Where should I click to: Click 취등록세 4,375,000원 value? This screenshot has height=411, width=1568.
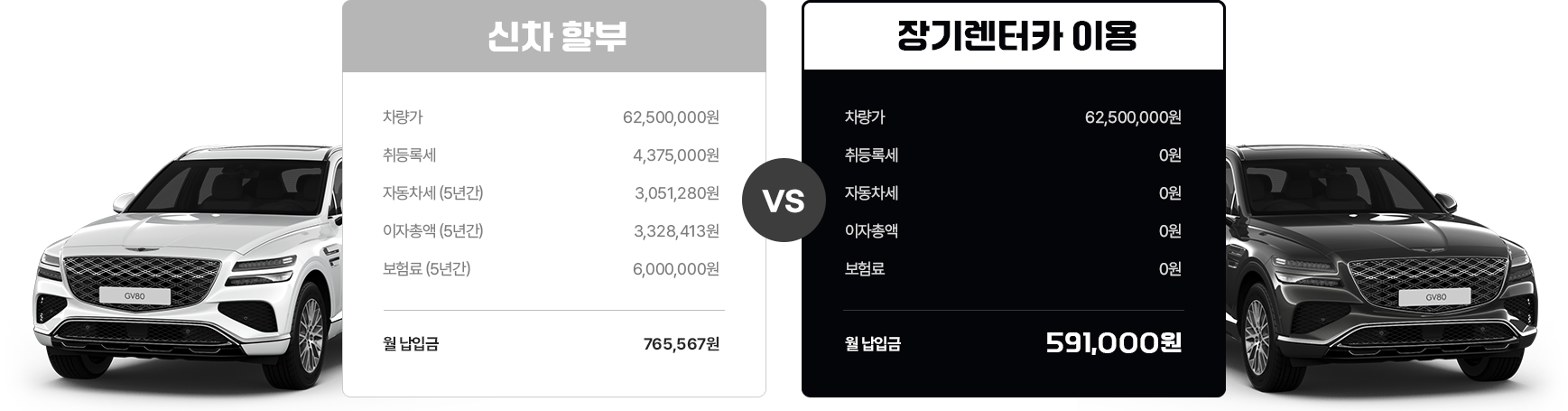675,155
